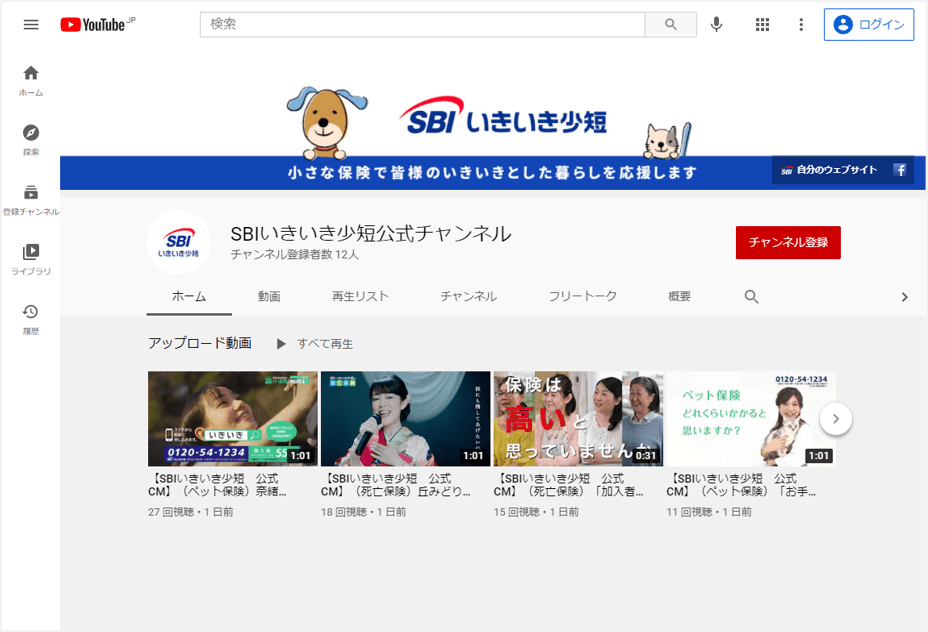Click title of video with 27 回視聴
This screenshot has height=632, width=928.
point(218,485)
